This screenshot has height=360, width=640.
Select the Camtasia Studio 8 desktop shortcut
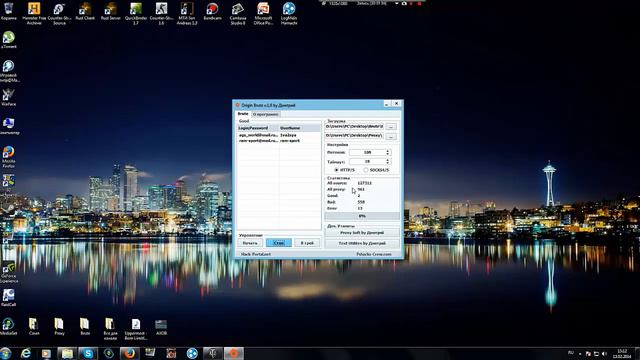click(238, 13)
